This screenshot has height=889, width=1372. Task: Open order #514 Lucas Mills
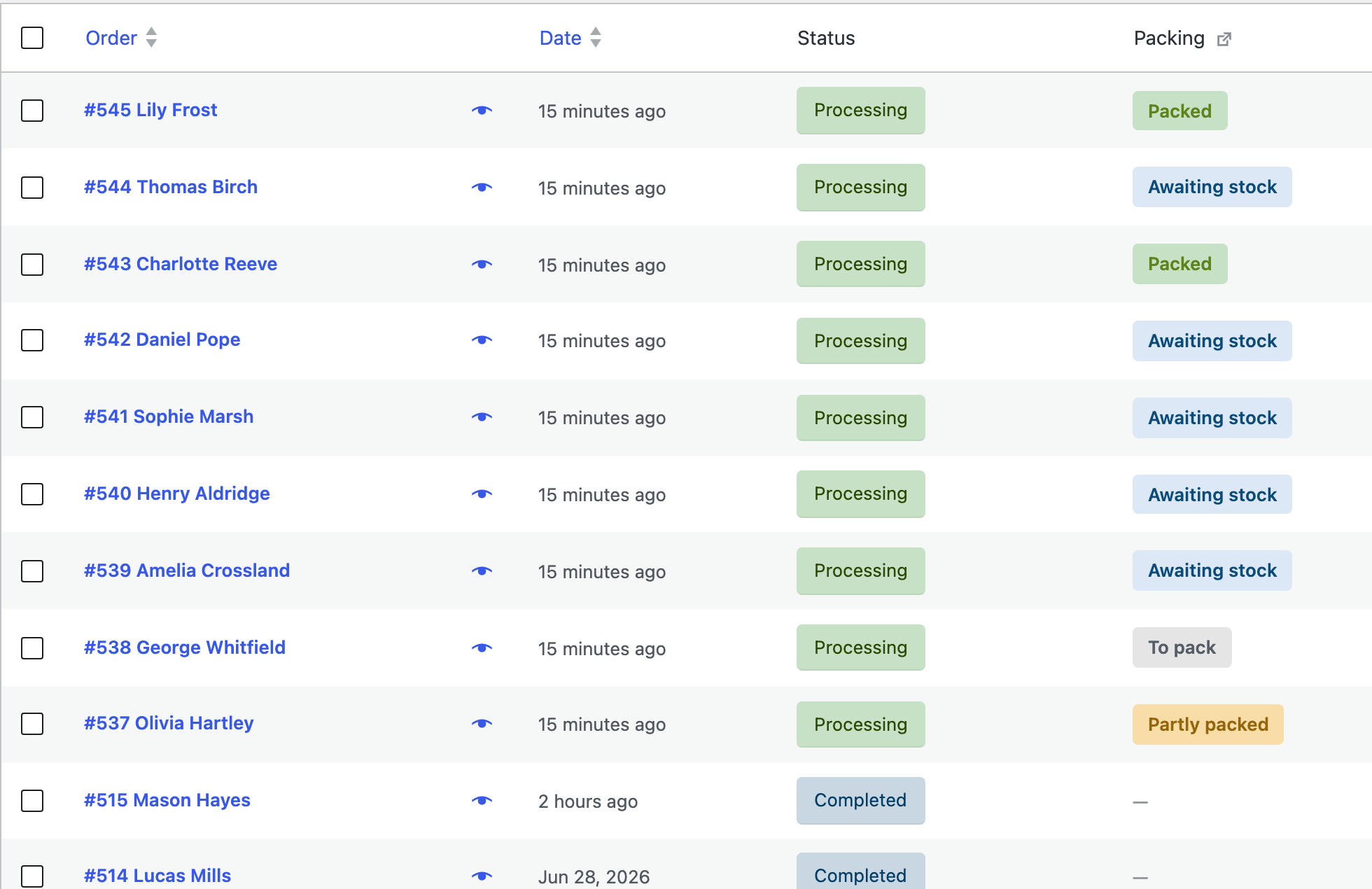[x=157, y=876]
